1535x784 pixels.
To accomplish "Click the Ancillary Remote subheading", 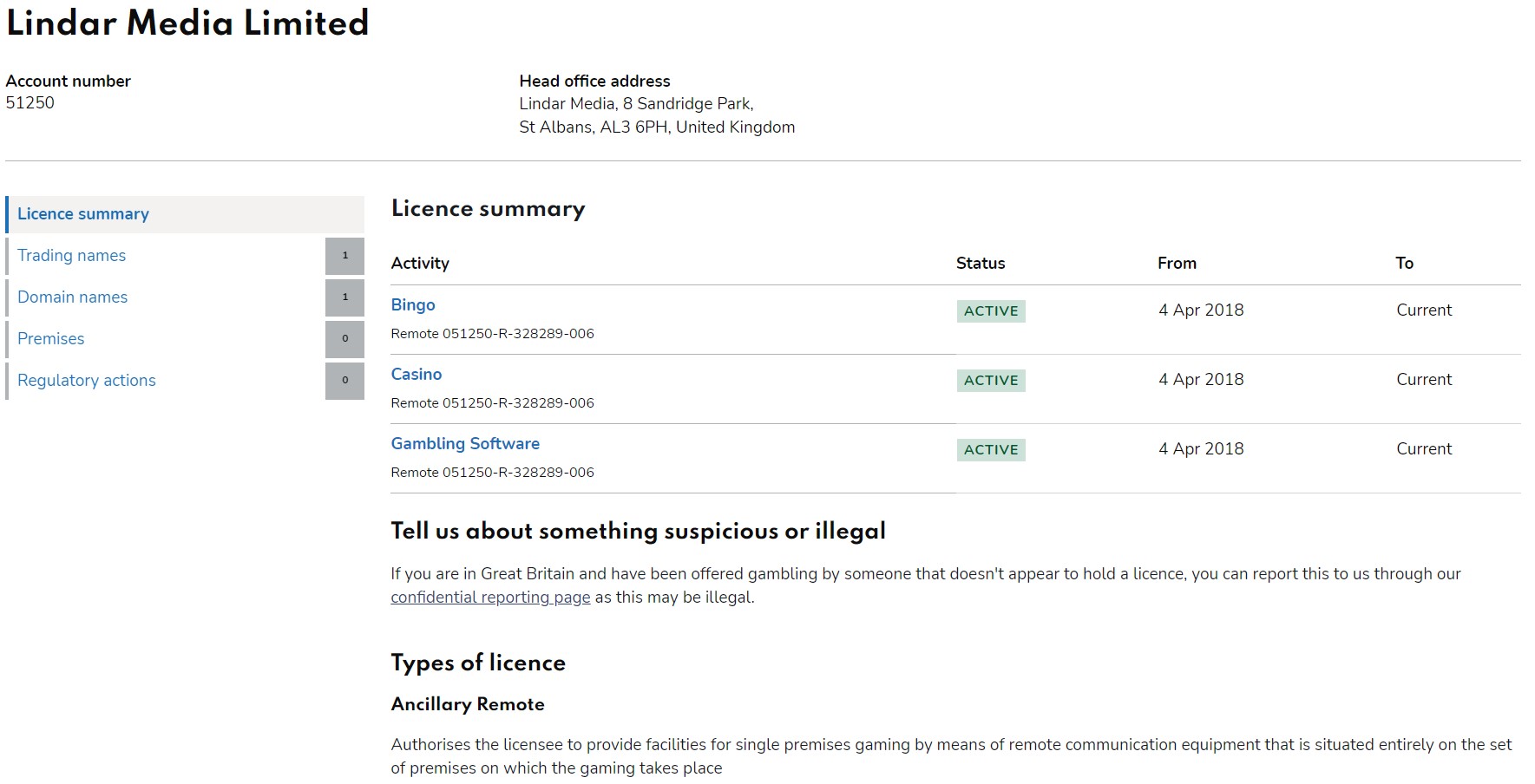I will point(468,704).
